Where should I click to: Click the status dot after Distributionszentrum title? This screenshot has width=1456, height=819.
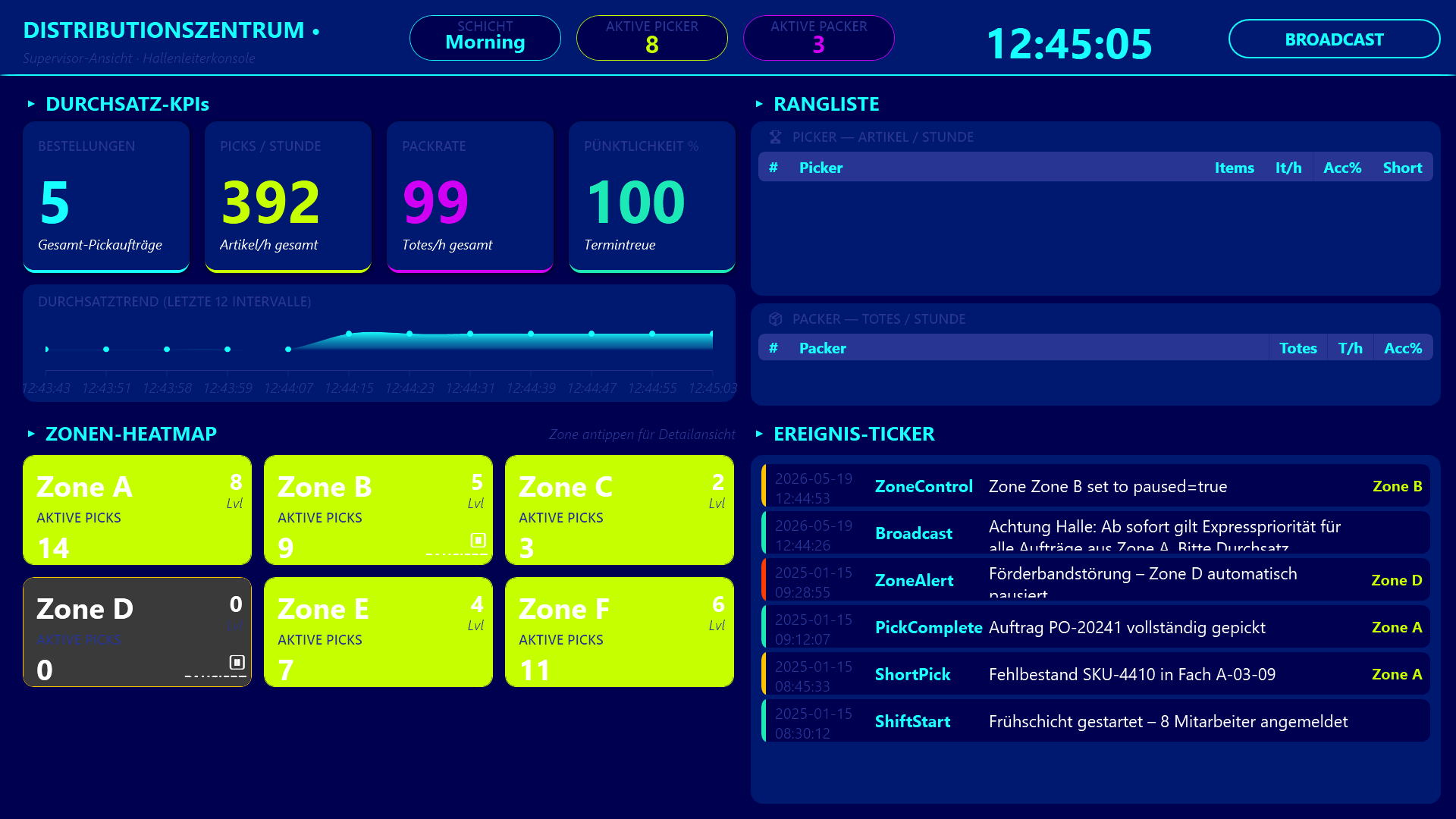click(316, 31)
